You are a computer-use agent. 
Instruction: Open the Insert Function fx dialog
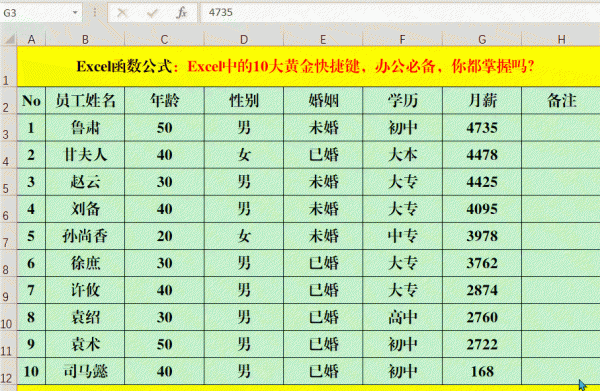click(181, 13)
